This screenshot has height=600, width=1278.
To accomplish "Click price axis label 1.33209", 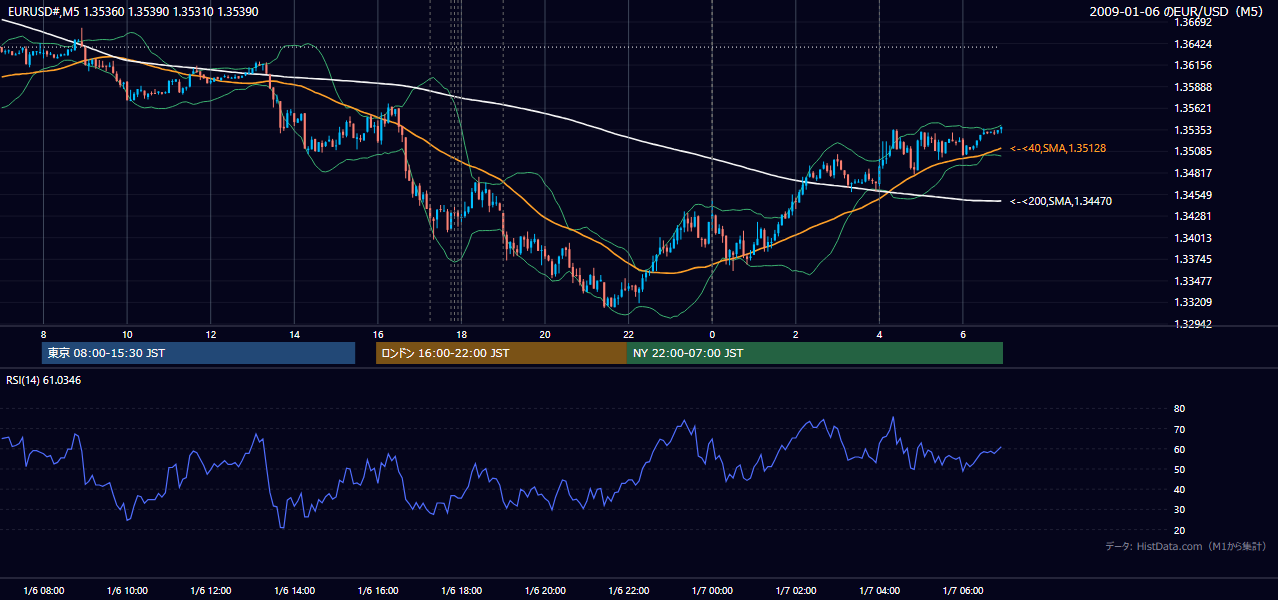I will [1193, 302].
